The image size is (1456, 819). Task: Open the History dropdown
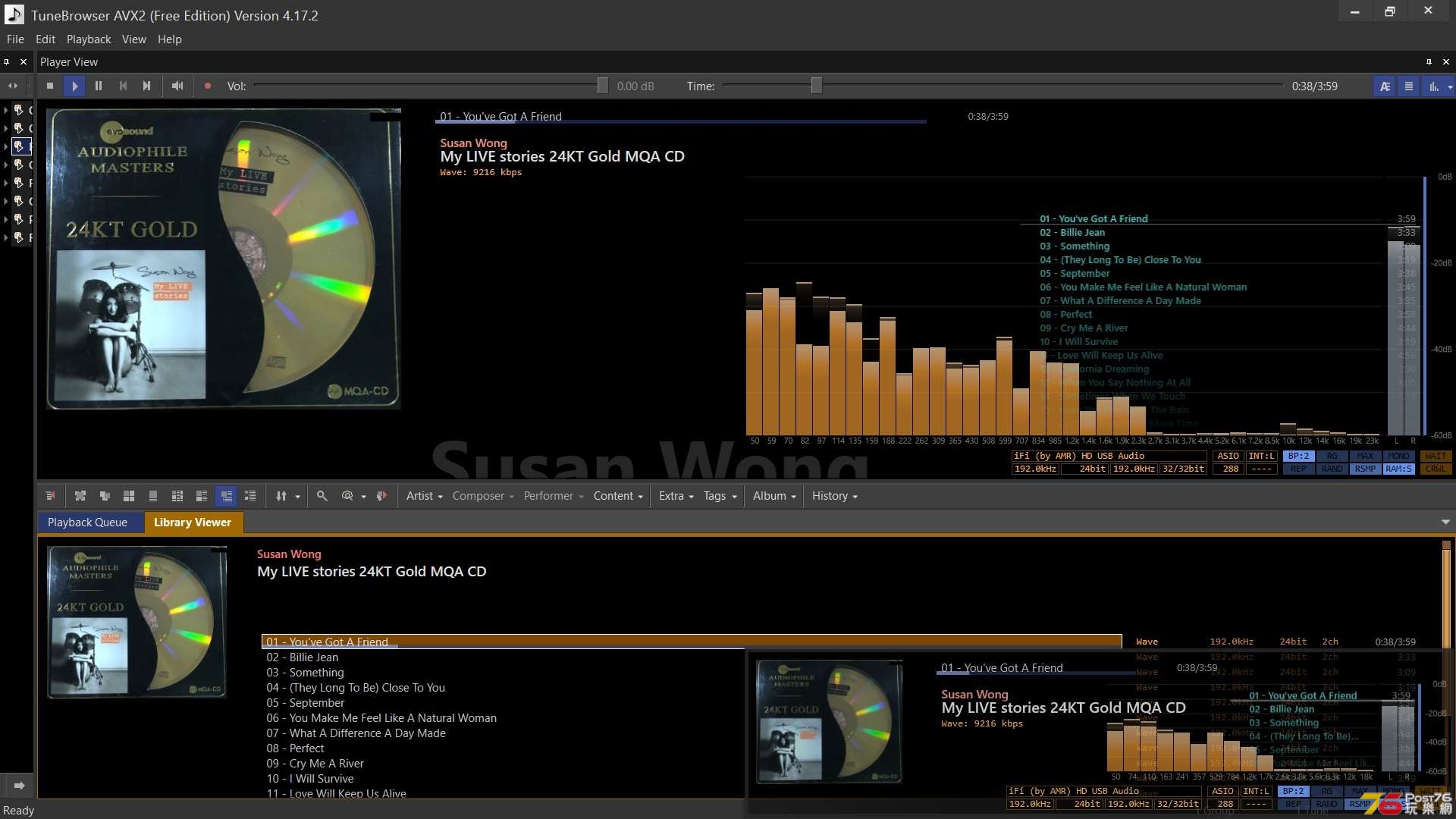coord(834,496)
